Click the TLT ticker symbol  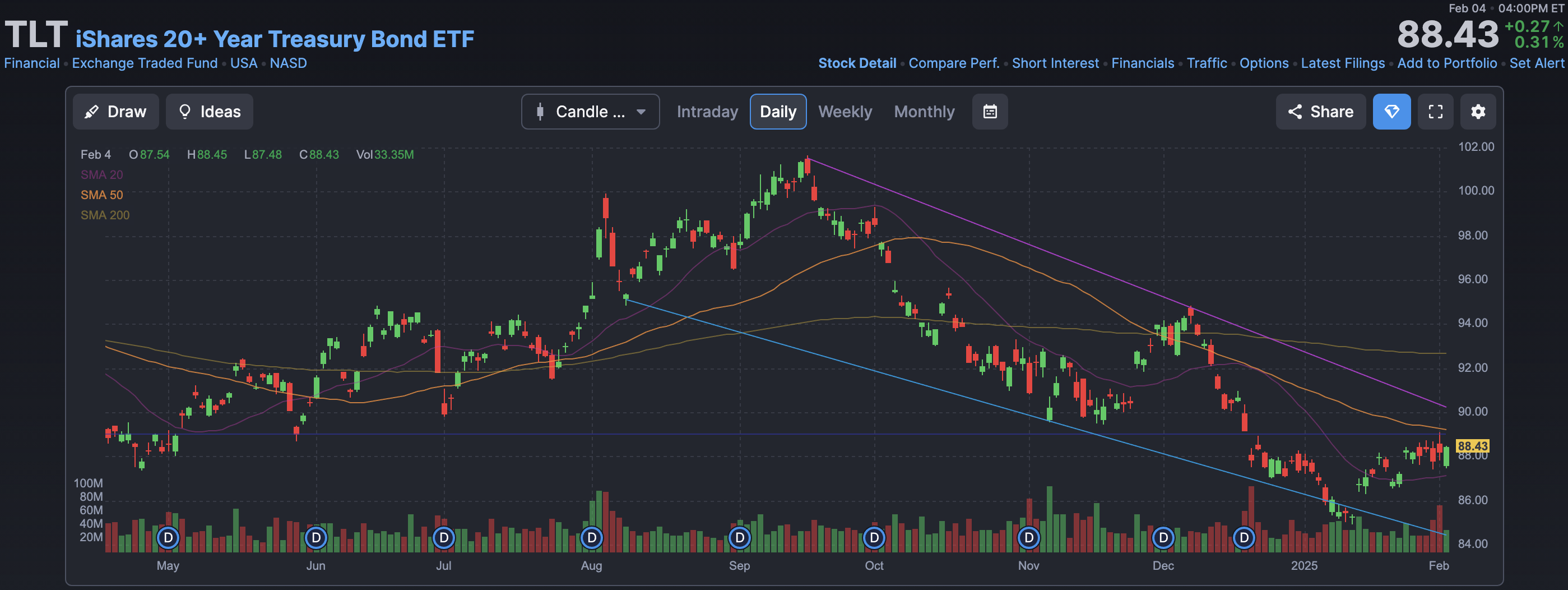pos(36,35)
